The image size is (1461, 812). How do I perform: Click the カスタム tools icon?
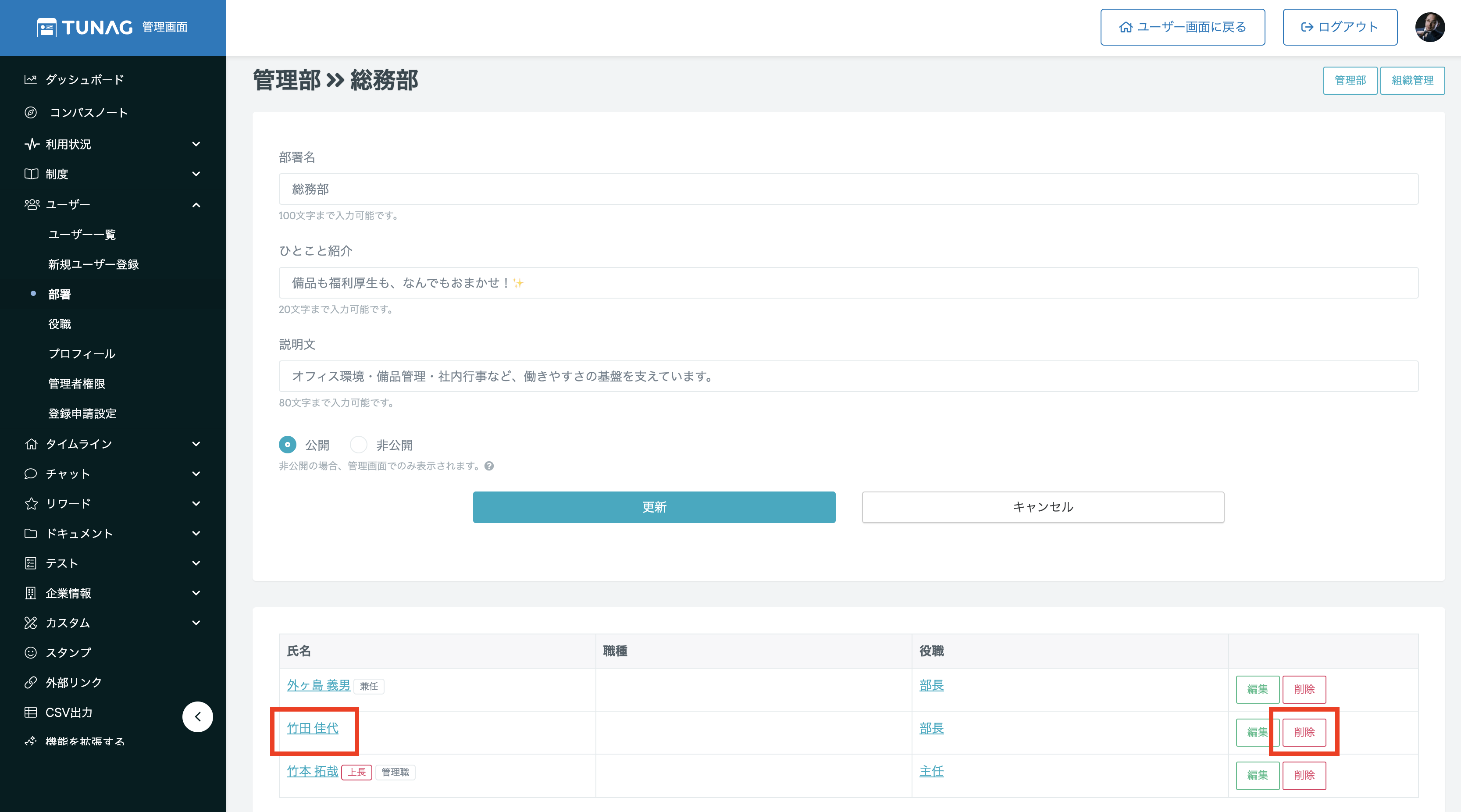click(x=31, y=623)
